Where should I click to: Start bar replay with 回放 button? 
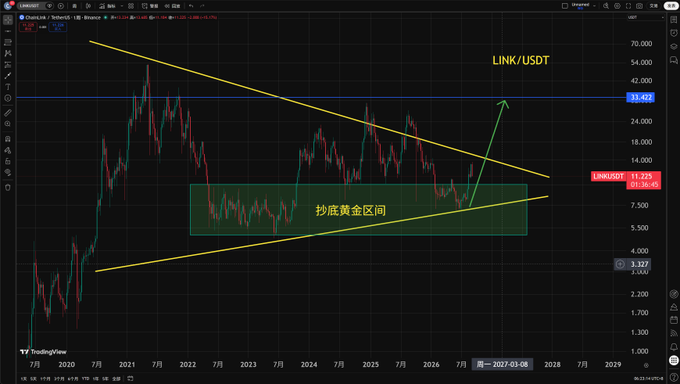coord(172,6)
